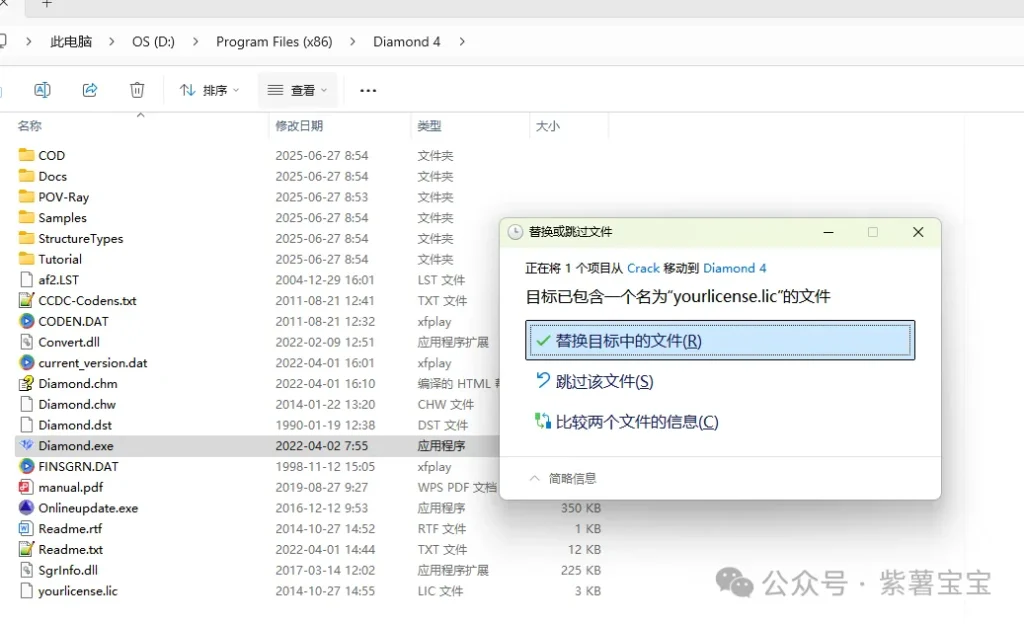
Task: Expand the chevron after Diamond 4 breadcrumb
Action: 462,42
